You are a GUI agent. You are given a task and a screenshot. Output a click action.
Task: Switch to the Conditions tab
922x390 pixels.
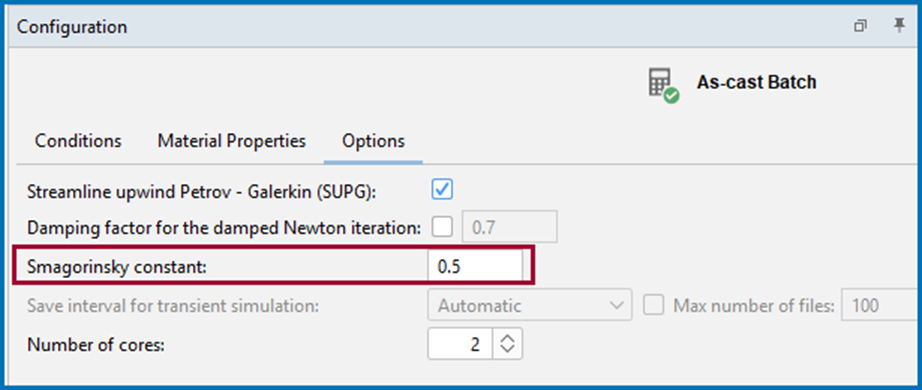pyautogui.click(x=78, y=141)
